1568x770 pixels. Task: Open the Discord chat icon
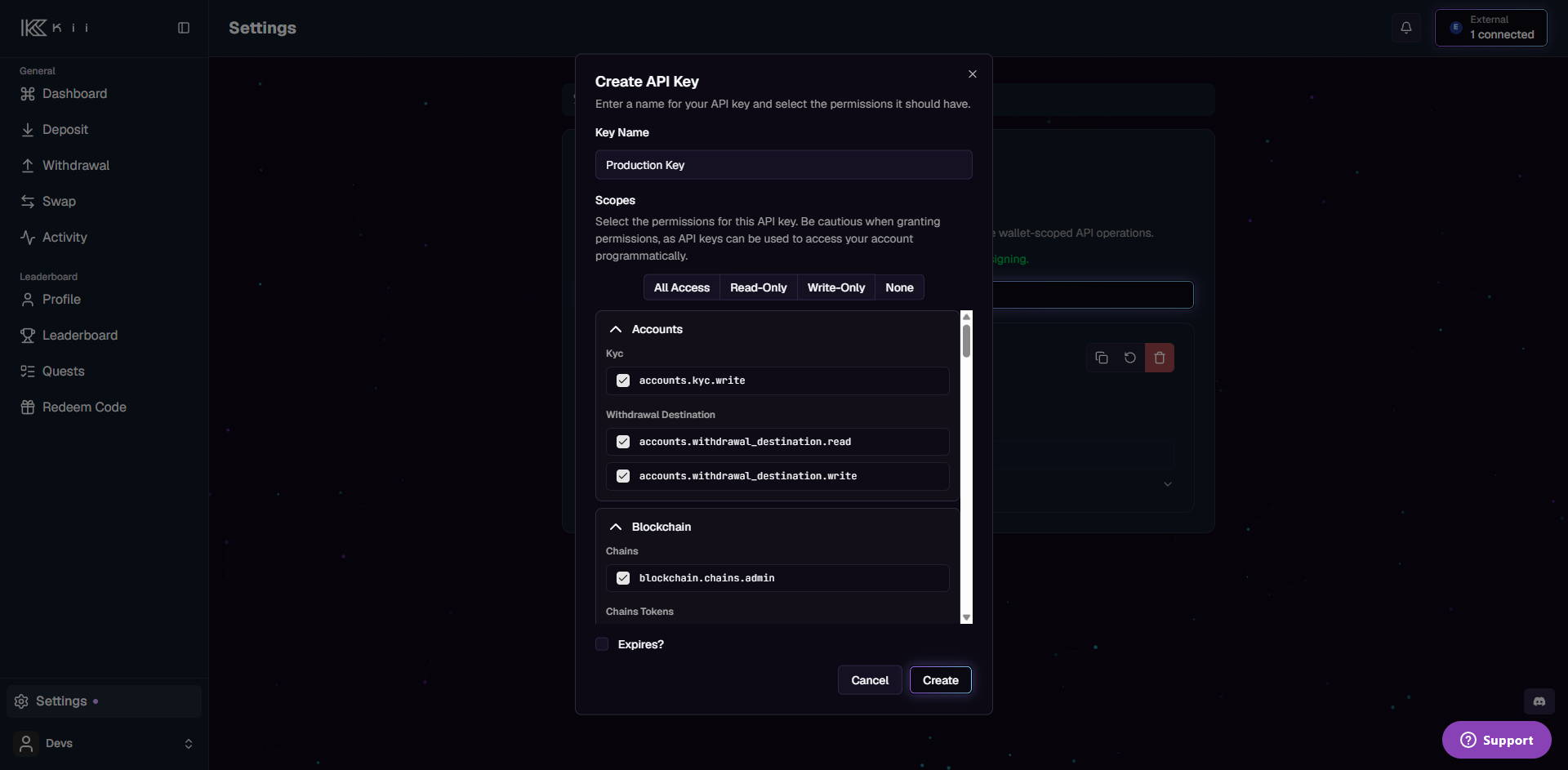(x=1539, y=701)
